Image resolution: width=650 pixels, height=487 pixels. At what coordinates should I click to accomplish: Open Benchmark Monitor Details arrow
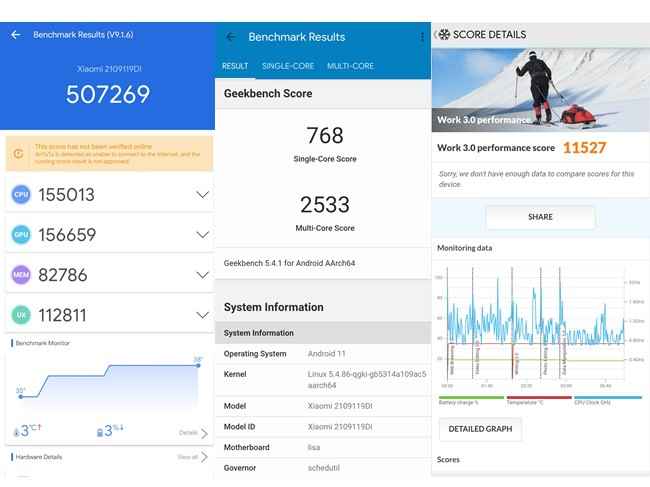[204, 434]
